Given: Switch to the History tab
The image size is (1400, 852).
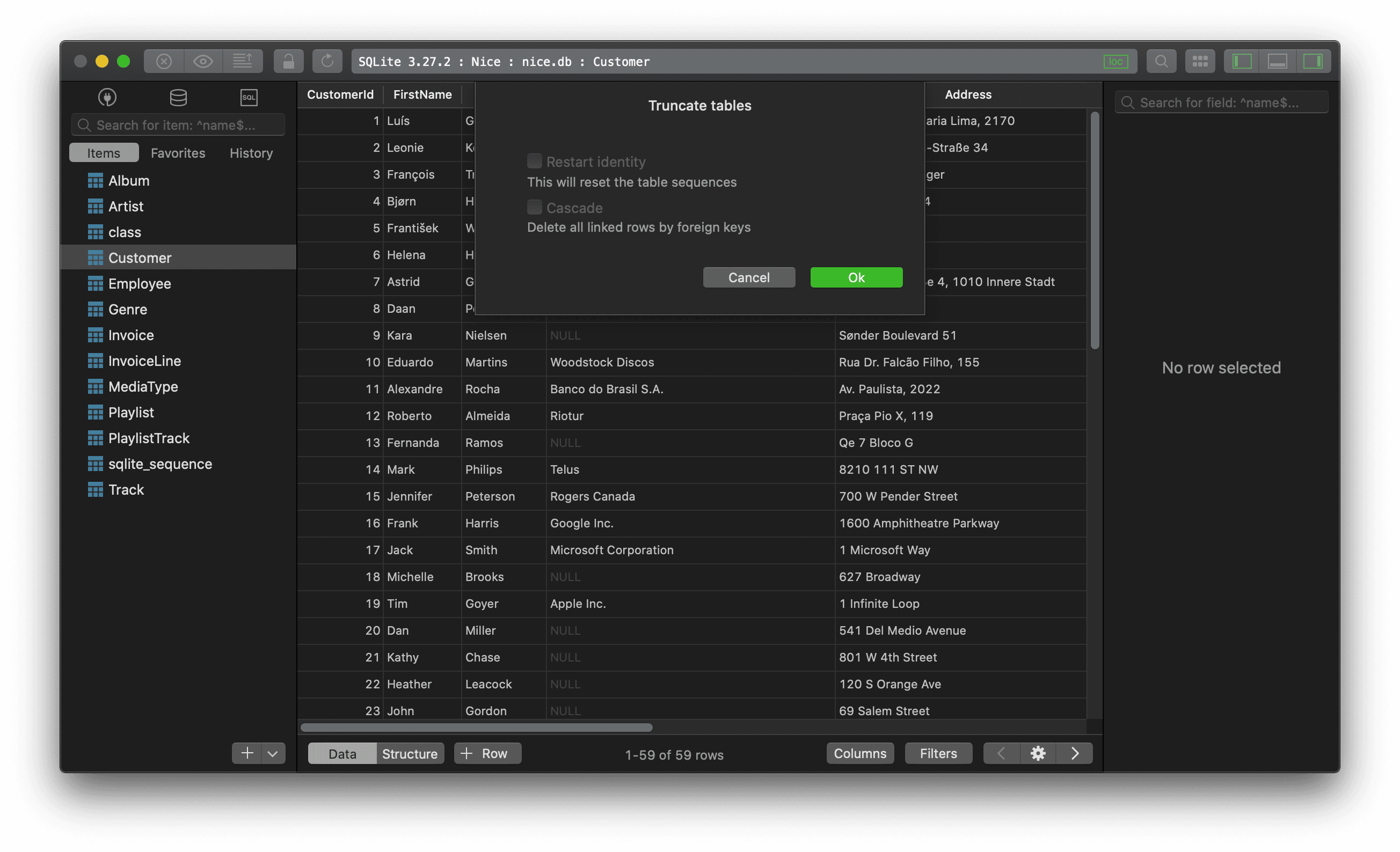Looking at the screenshot, I should point(251,153).
